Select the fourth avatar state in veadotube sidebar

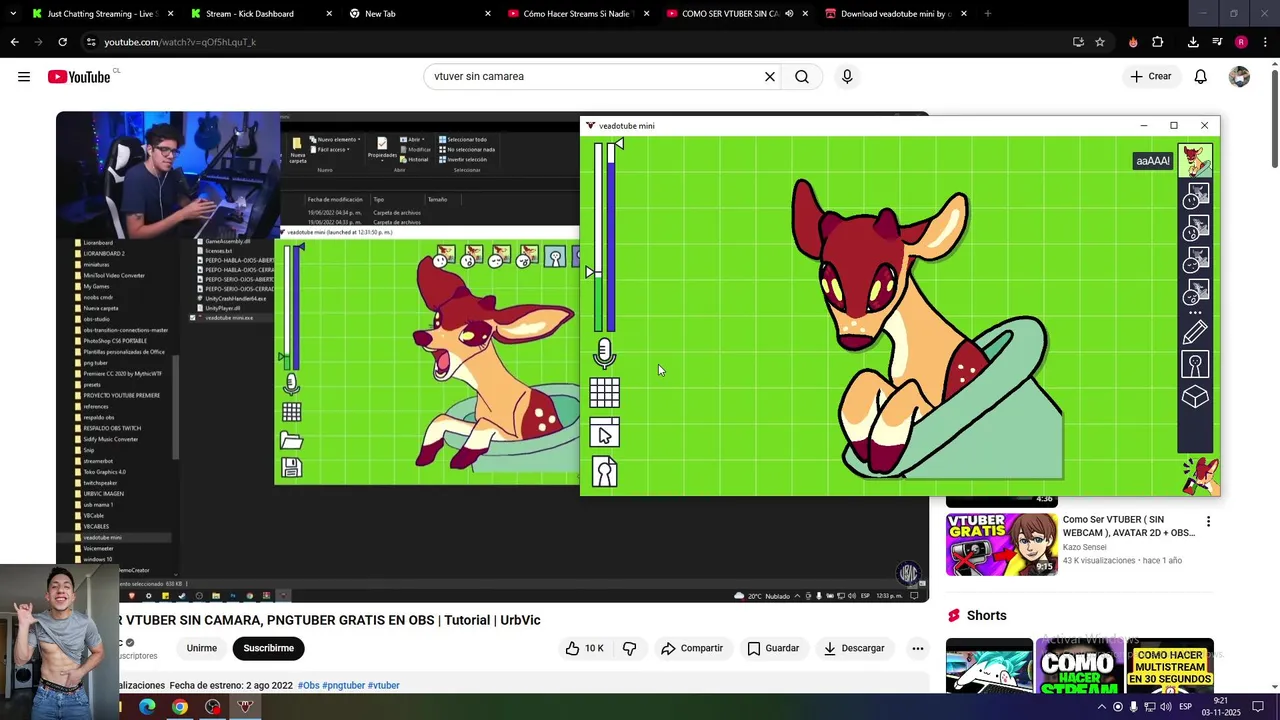point(1195,260)
